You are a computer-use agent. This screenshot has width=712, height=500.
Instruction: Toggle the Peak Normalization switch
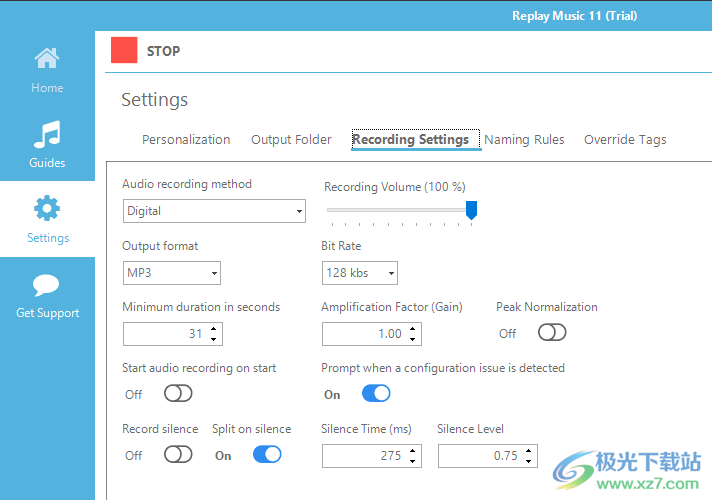point(552,332)
